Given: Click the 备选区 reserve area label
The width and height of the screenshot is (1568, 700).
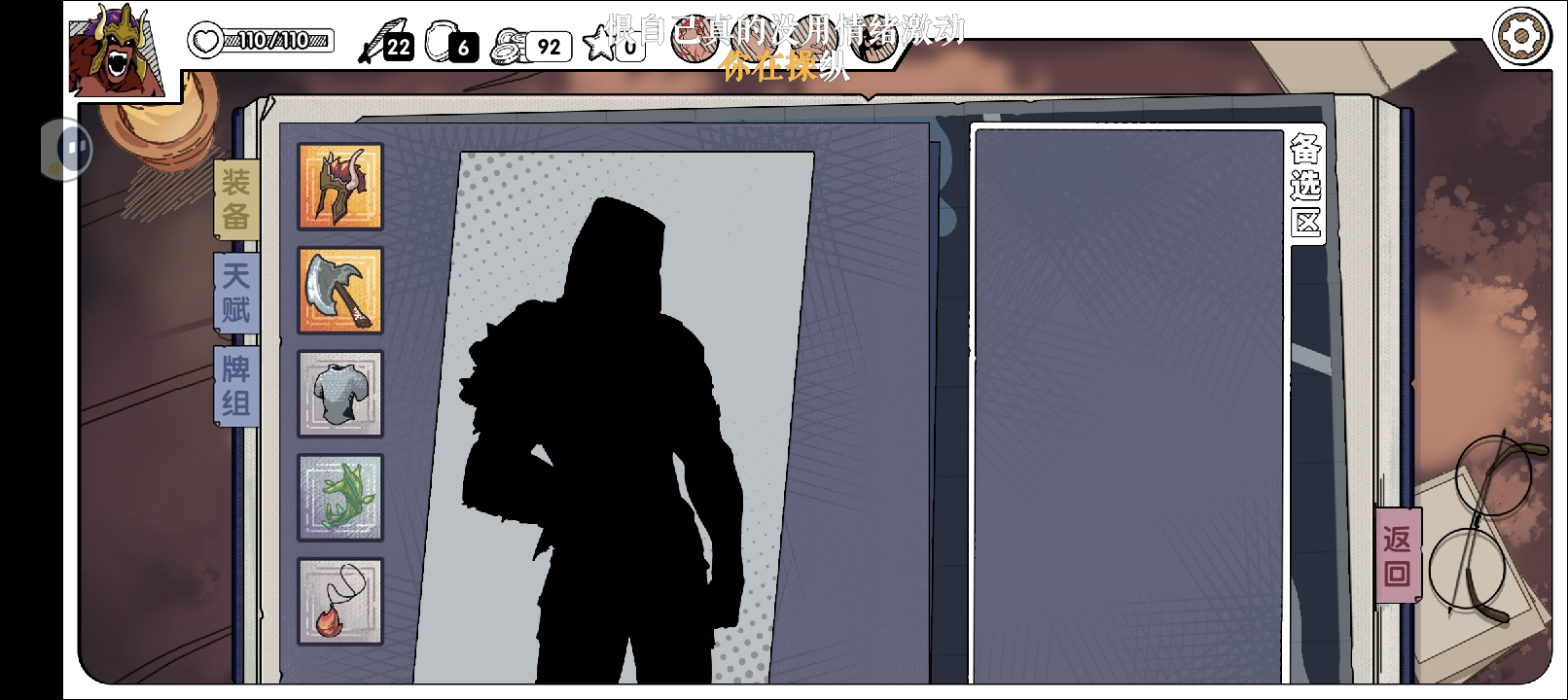Looking at the screenshot, I should click(1306, 186).
